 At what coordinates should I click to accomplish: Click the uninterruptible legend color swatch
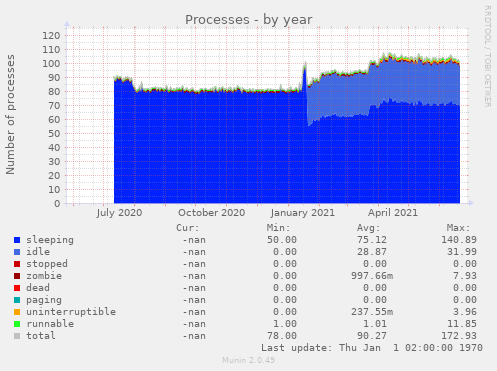click(17, 312)
